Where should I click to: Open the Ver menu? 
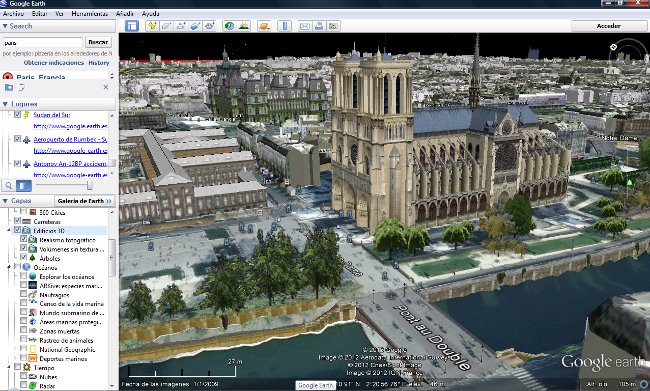click(59, 14)
